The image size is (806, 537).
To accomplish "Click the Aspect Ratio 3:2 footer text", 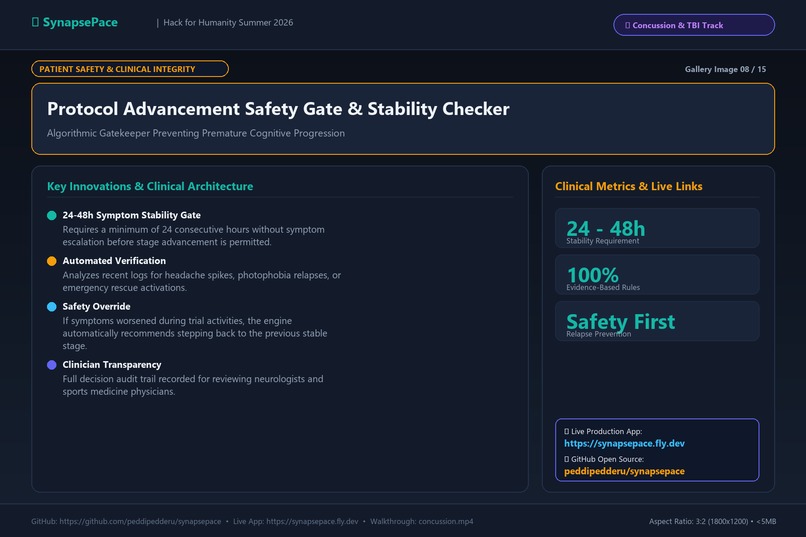I will 712,521.
